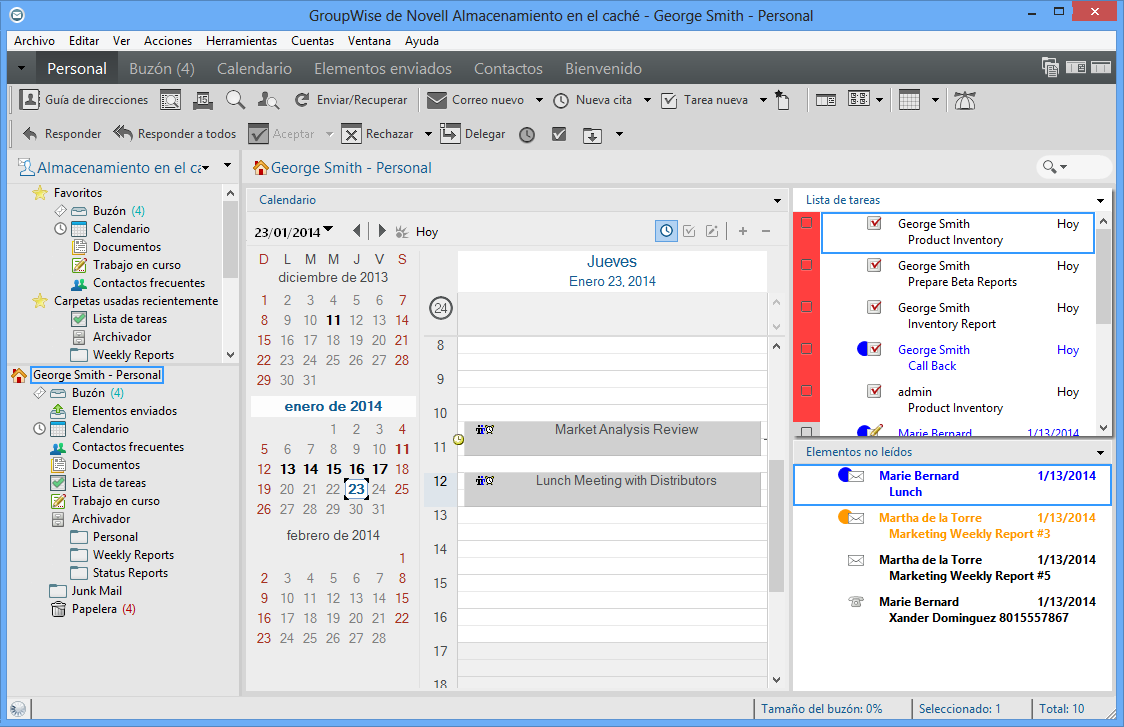The width and height of the screenshot is (1124, 727).
Task: Open the Herramientas menu
Action: [241, 41]
